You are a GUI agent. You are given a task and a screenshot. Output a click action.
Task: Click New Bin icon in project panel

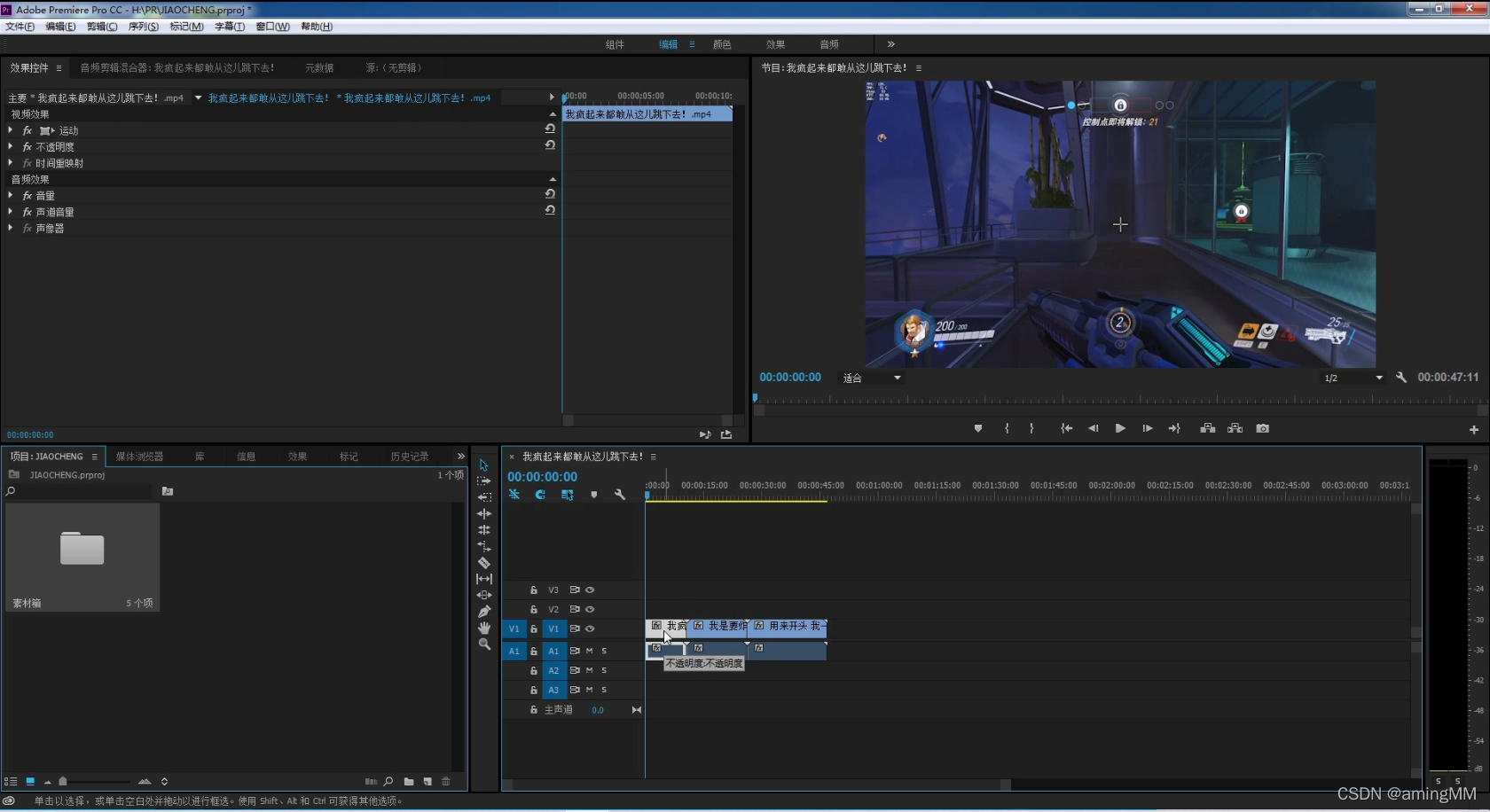coord(409,781)
